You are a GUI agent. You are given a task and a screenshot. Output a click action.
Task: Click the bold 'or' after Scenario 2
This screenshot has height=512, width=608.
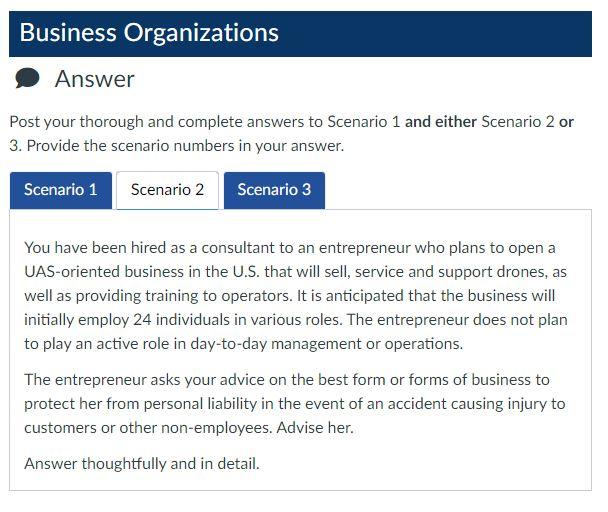click(566, 122)
